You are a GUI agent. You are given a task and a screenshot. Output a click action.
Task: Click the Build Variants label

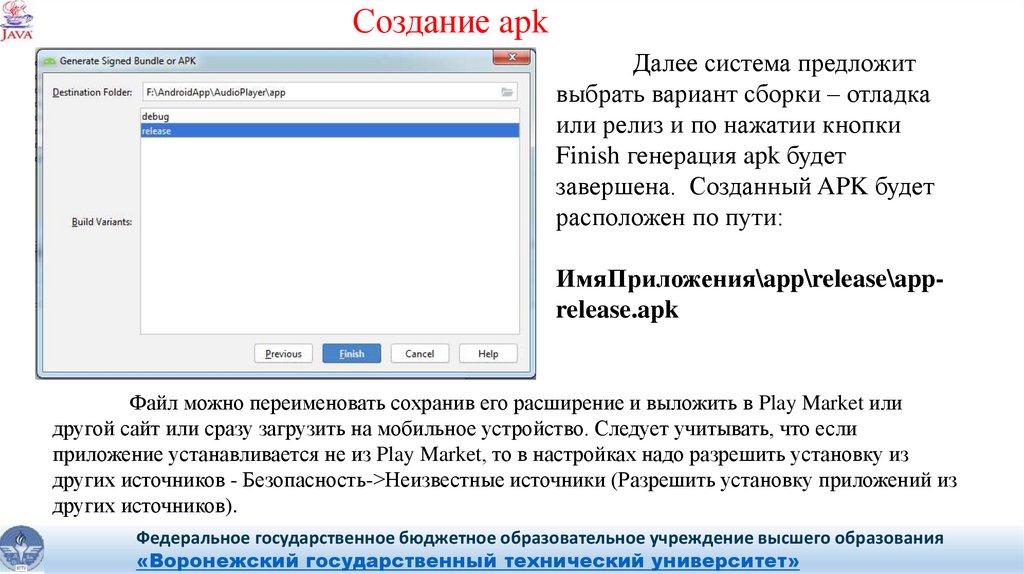pyautogui.click(x=102, y=221)
